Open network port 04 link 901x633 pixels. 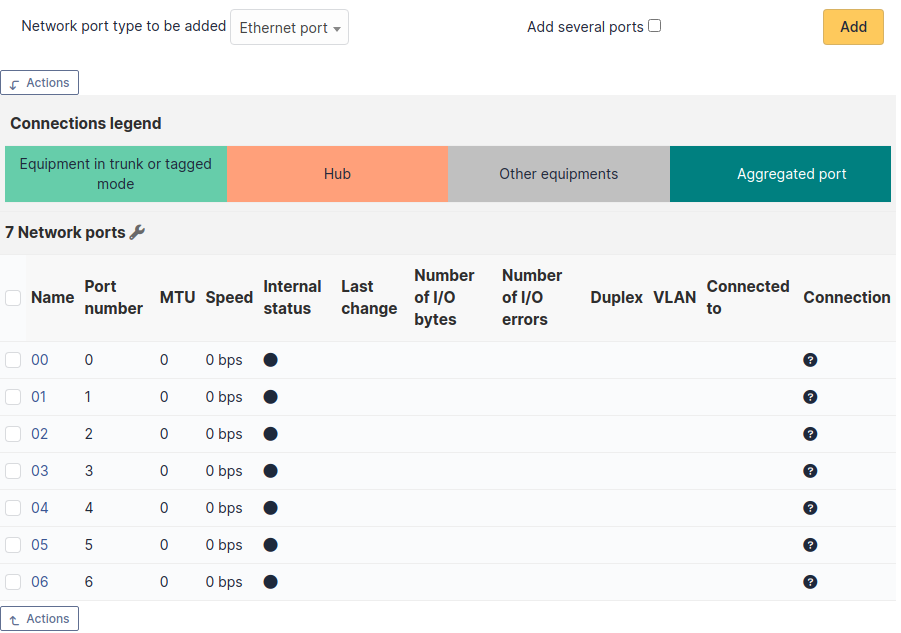40,508
